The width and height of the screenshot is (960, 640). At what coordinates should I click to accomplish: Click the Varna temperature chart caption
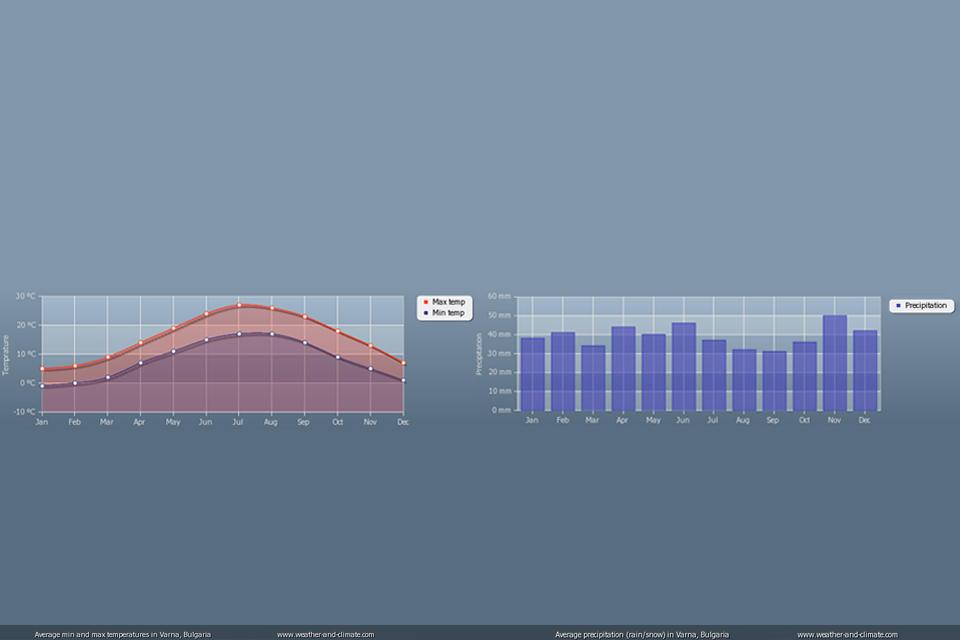[x=122, y=634]
